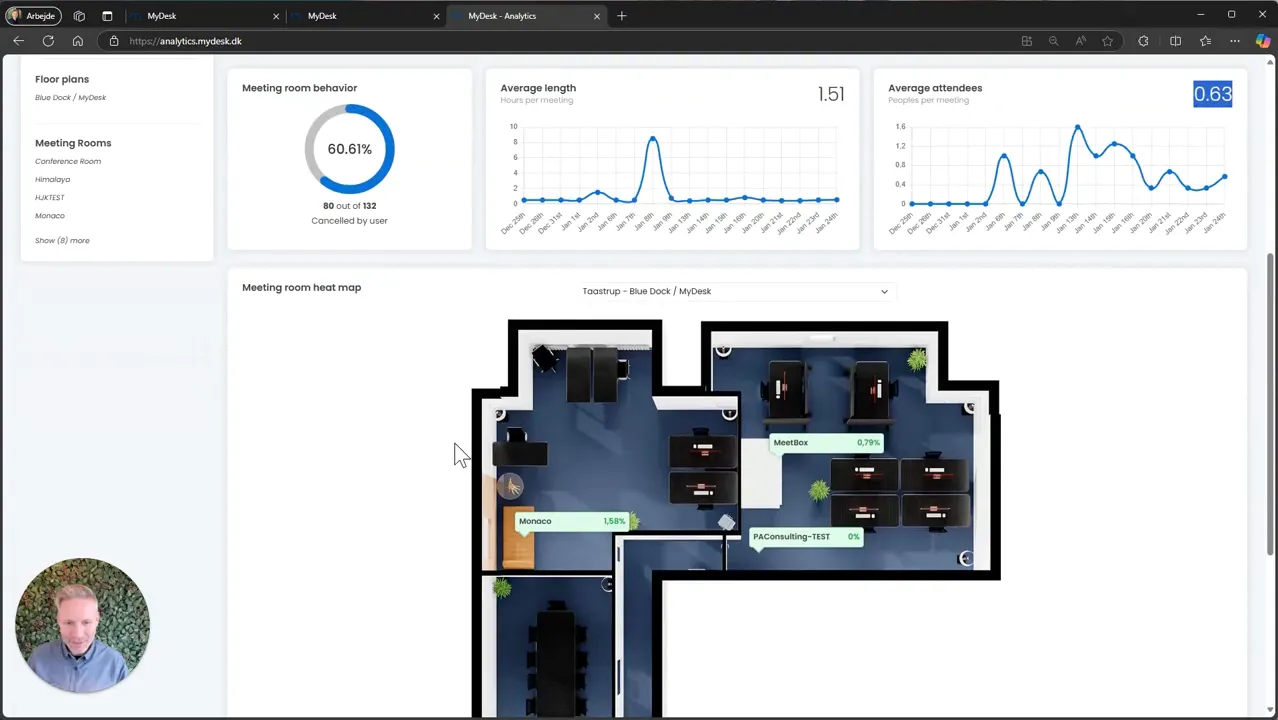The width and height of the screenshot is (1278, 720).
Task: Select Monaco in the Meeting Rooms list
Action: [50, 215]
